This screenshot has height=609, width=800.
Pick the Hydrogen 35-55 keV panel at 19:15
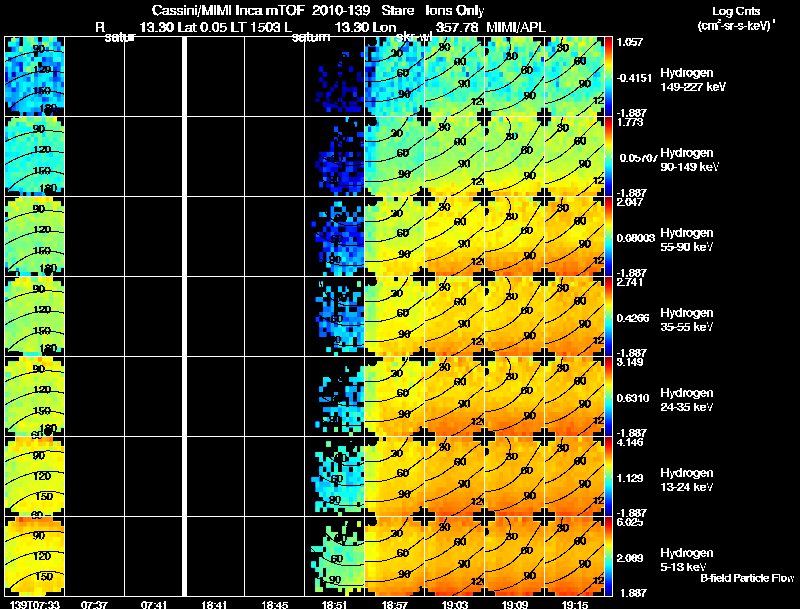[574, 316]
